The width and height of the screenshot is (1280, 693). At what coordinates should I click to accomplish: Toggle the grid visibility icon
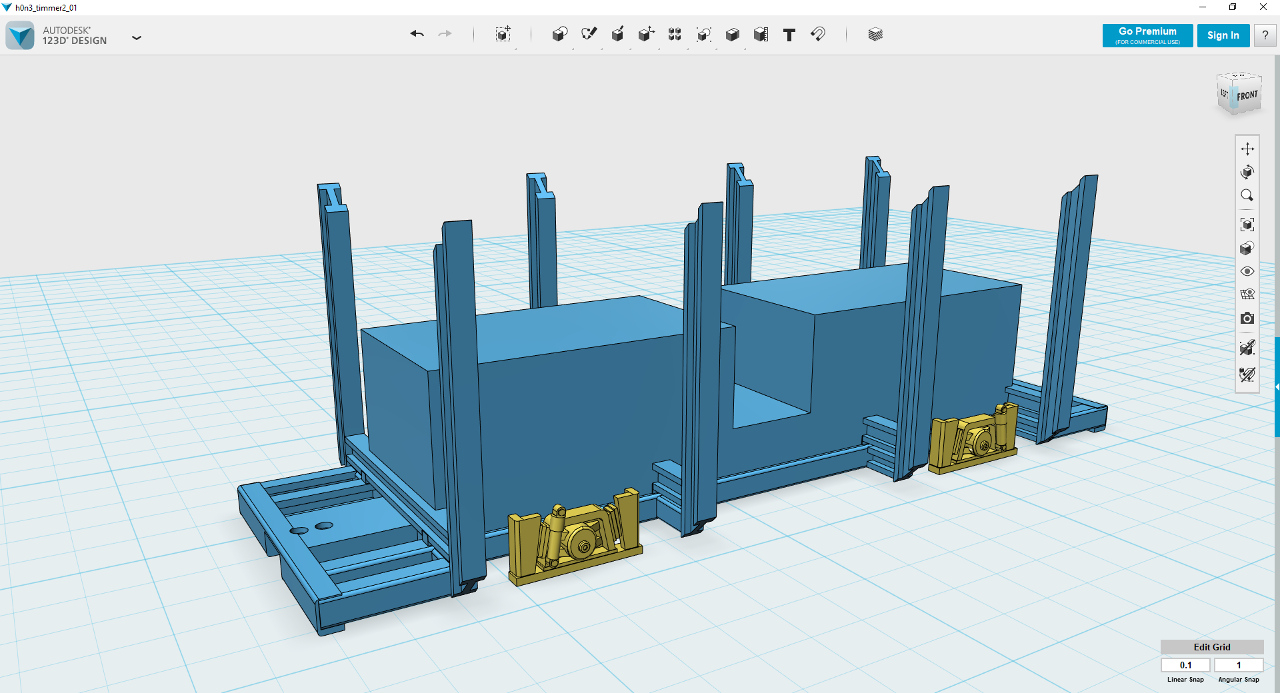[1247, 294]
